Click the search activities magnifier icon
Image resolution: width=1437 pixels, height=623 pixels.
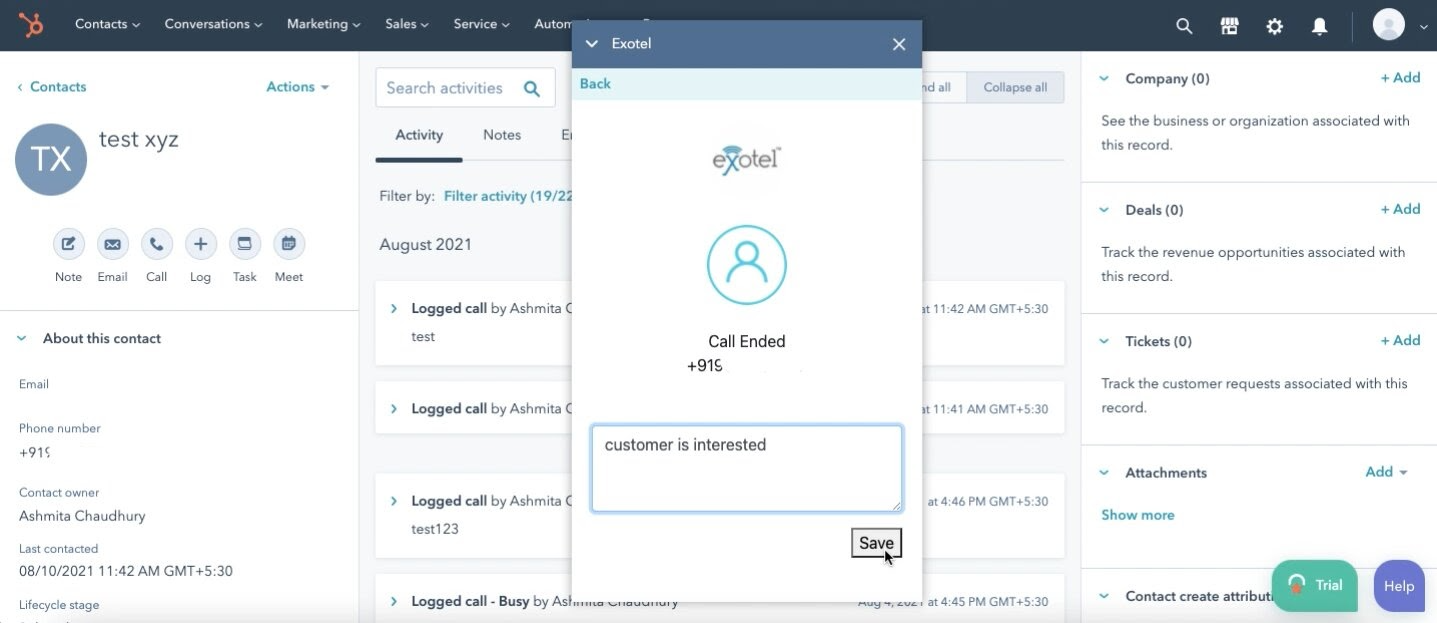click(x=532, y=89)
